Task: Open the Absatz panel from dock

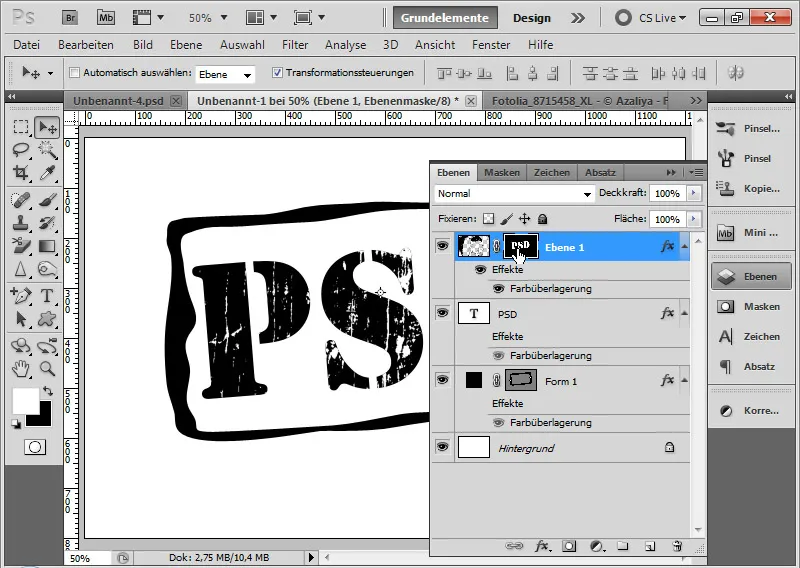Action: (751, 366)
